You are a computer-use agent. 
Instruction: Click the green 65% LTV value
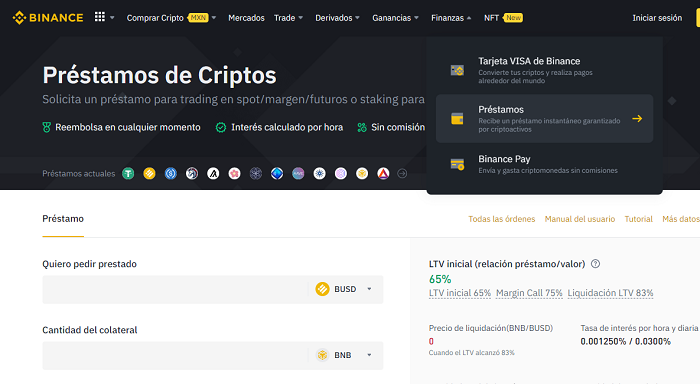point(440,279)
